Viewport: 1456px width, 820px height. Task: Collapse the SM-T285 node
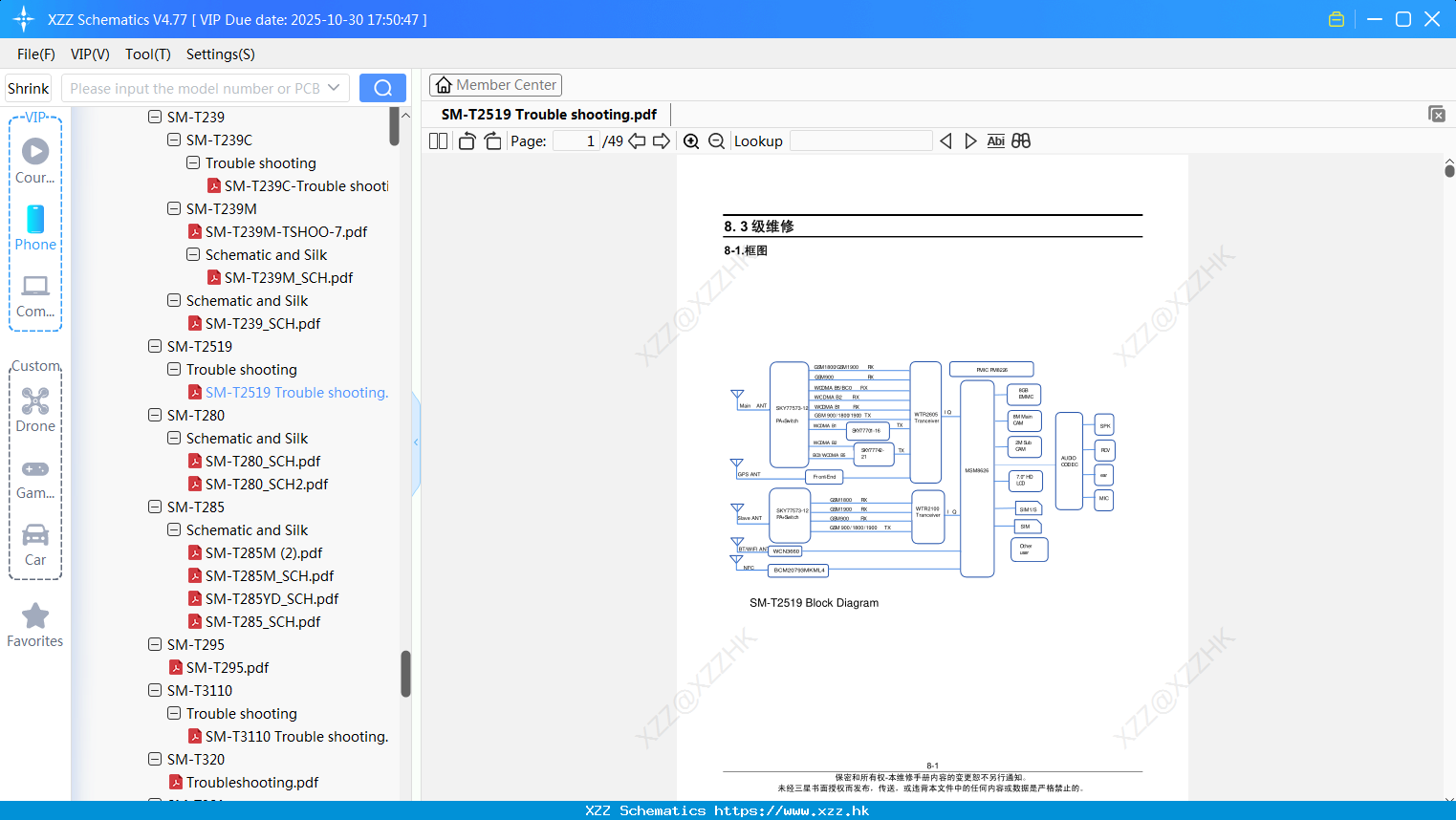point(155,507)
